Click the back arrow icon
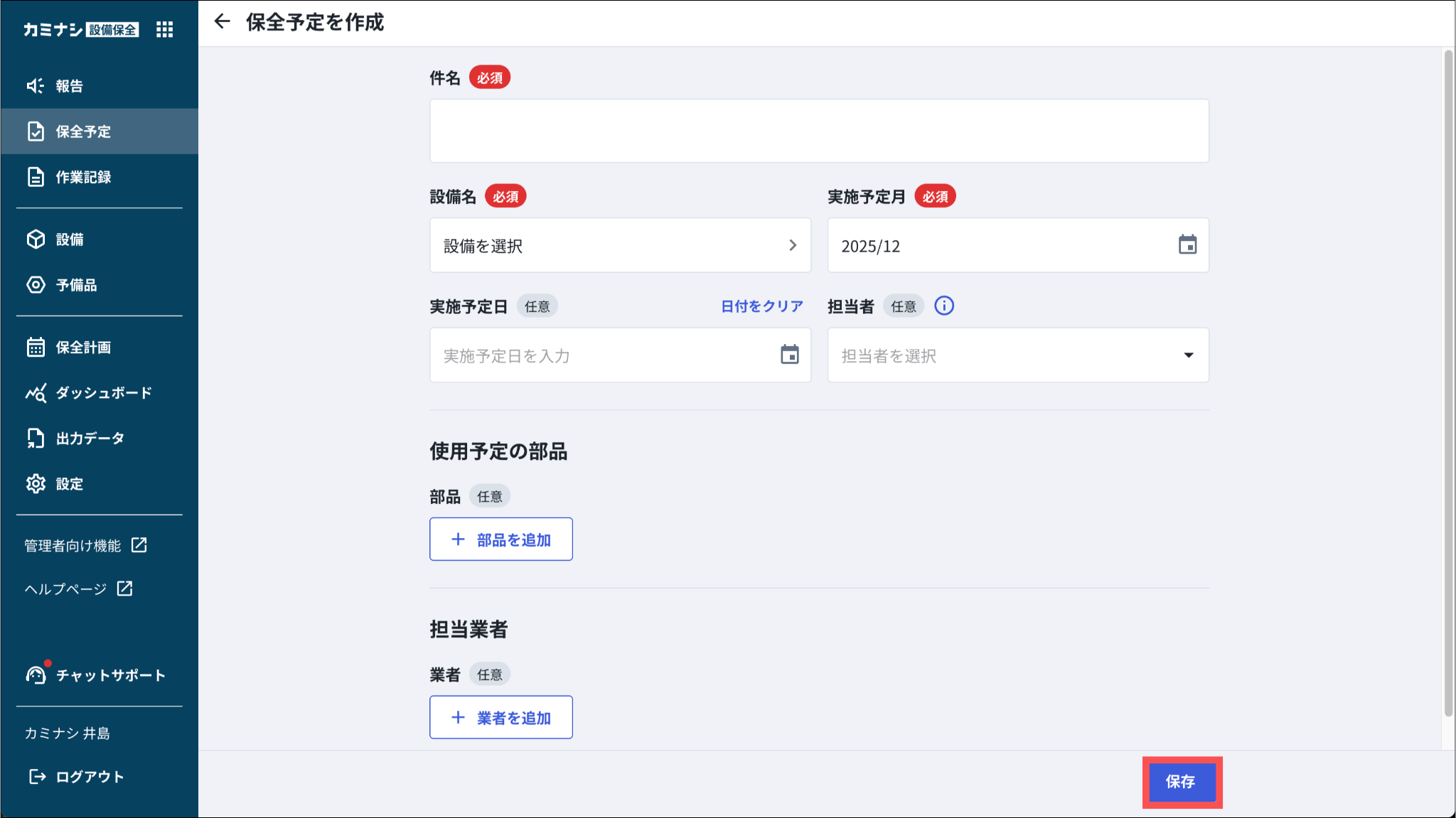The image size is (1456, 818). click(223, 22)
